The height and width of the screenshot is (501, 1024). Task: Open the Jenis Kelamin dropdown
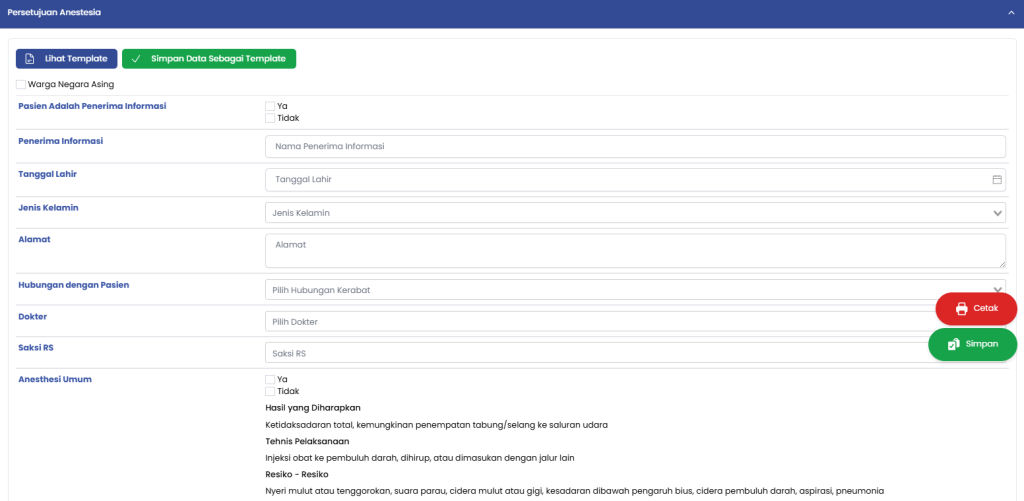pyautogui.click(x=635, y=213)
